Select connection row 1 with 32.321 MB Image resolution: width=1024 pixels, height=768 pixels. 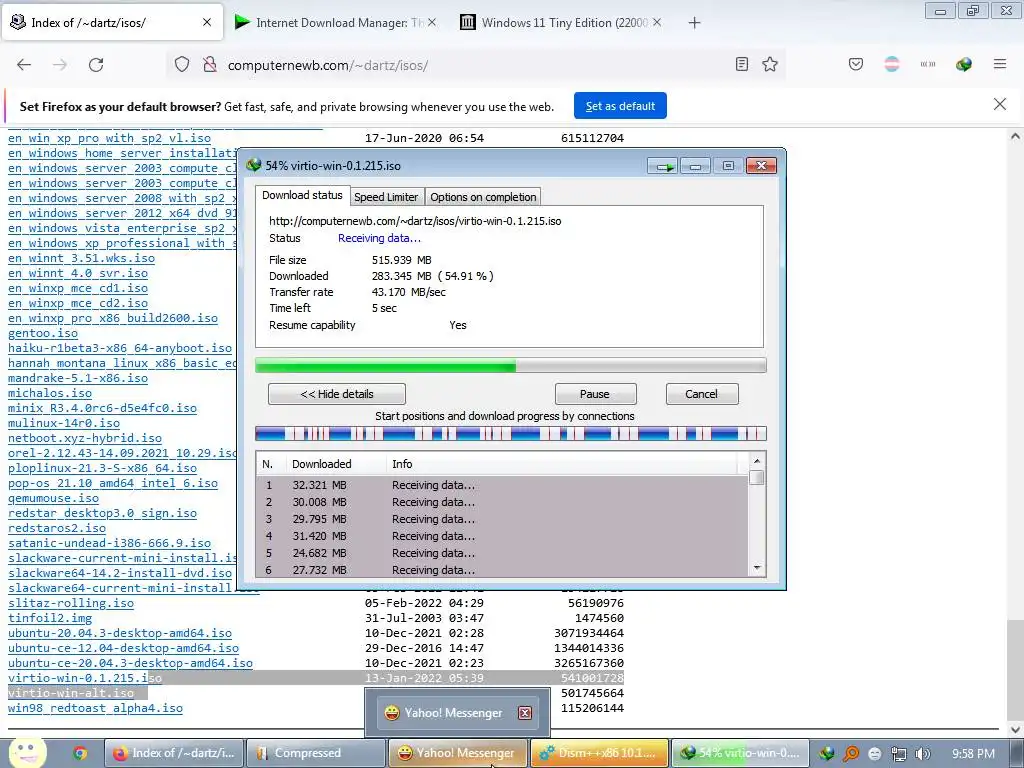pos(502,485)
